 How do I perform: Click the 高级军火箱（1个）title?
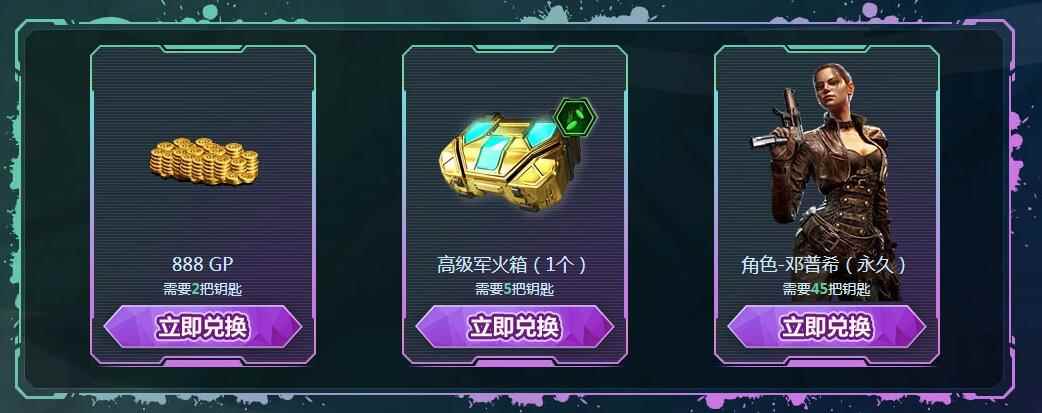click(x=513, y=265)
